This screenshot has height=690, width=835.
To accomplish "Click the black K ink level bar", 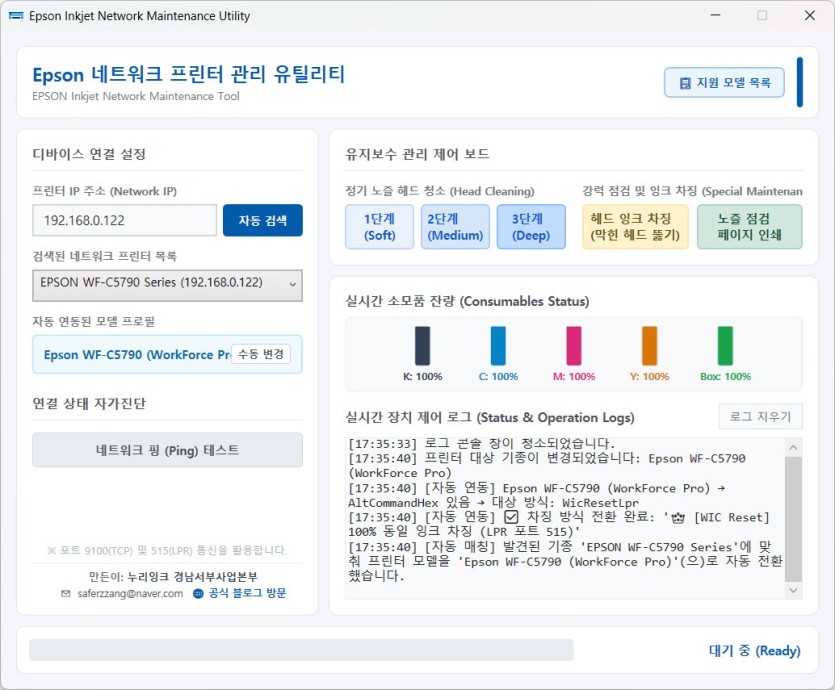I will [422, 346].
